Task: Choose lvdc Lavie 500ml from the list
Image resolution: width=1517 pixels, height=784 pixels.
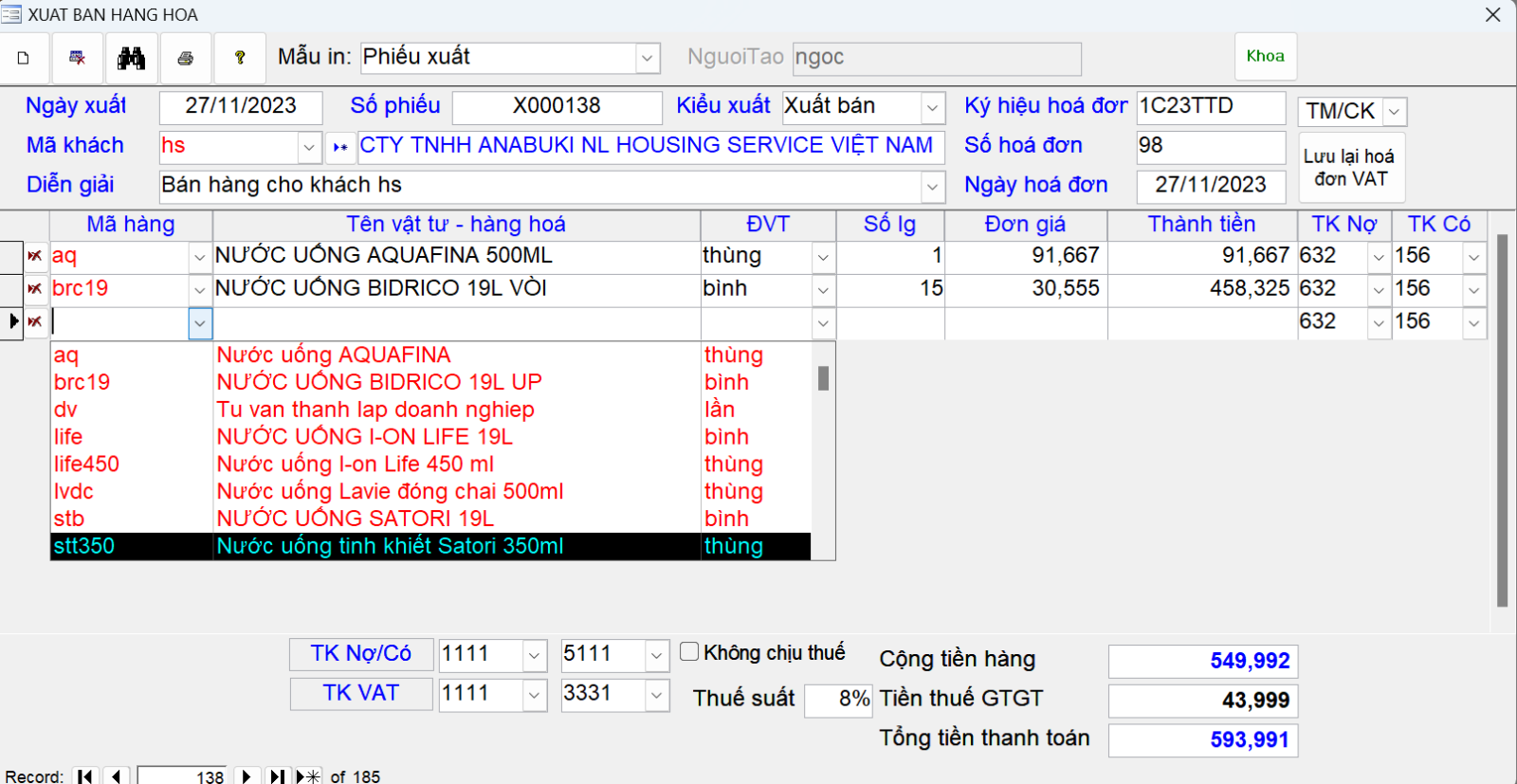Action: pyautogui.click(x=389, y=491)
